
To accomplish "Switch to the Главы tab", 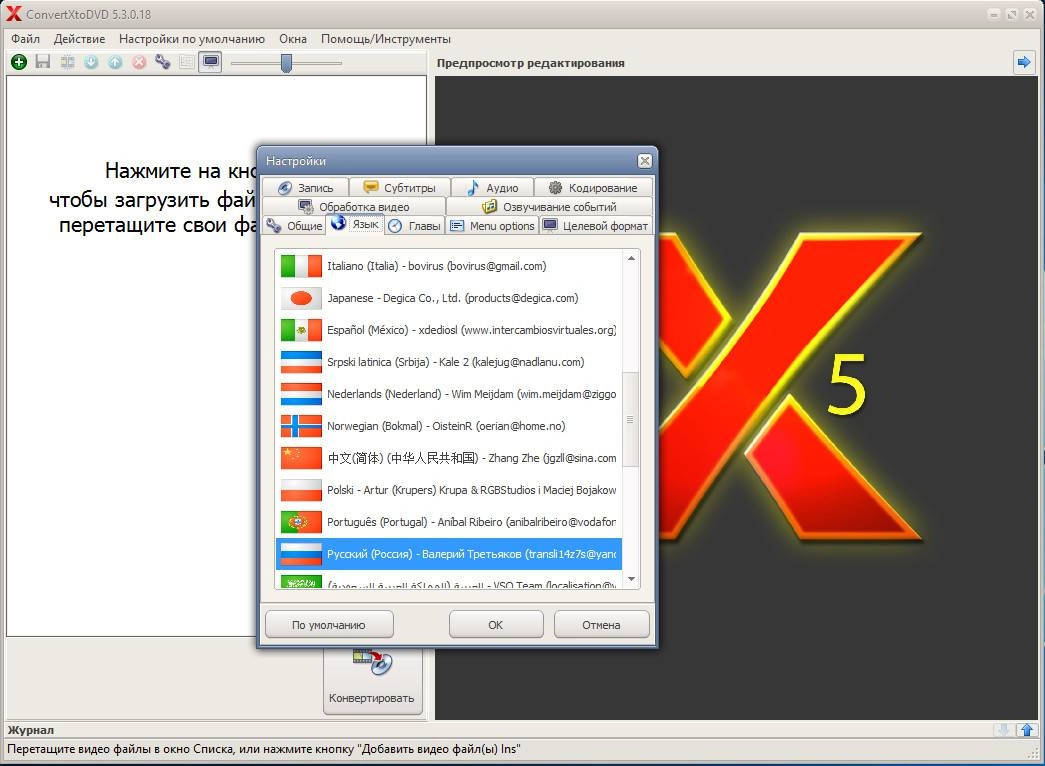I will 415,225.
